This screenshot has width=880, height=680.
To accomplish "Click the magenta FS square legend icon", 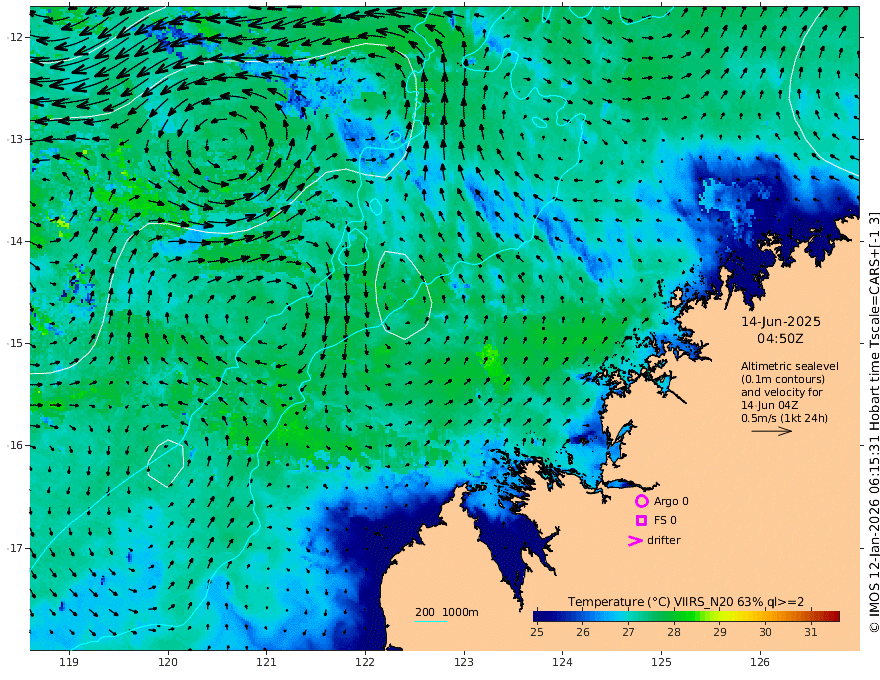I will pyautogui.click(x=641, y=520).
